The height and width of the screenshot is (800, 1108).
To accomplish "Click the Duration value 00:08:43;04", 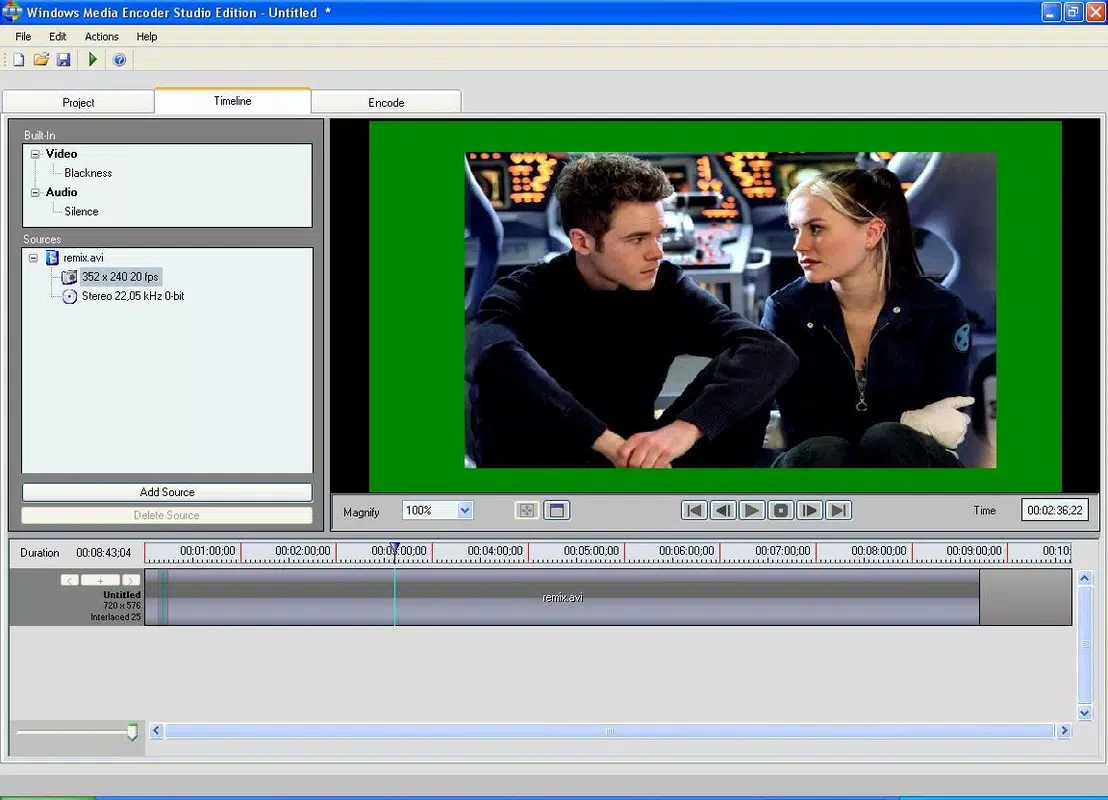I will (x=104, y=553).
